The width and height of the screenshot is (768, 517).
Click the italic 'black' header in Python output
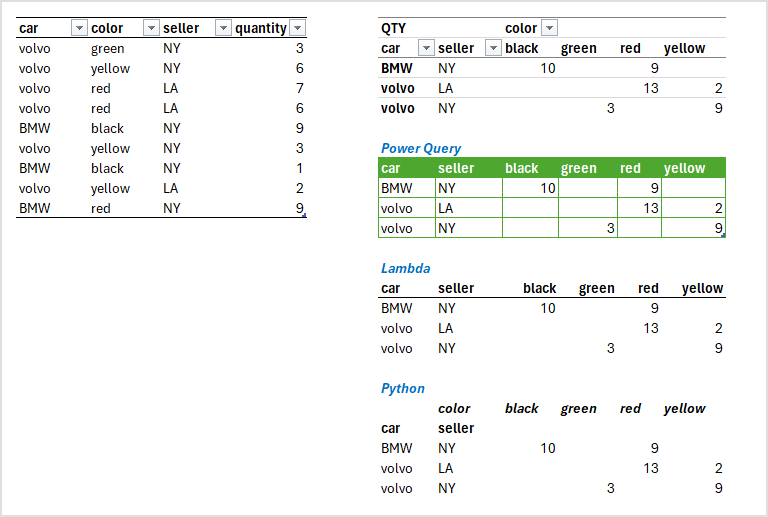tap(522, 408)
